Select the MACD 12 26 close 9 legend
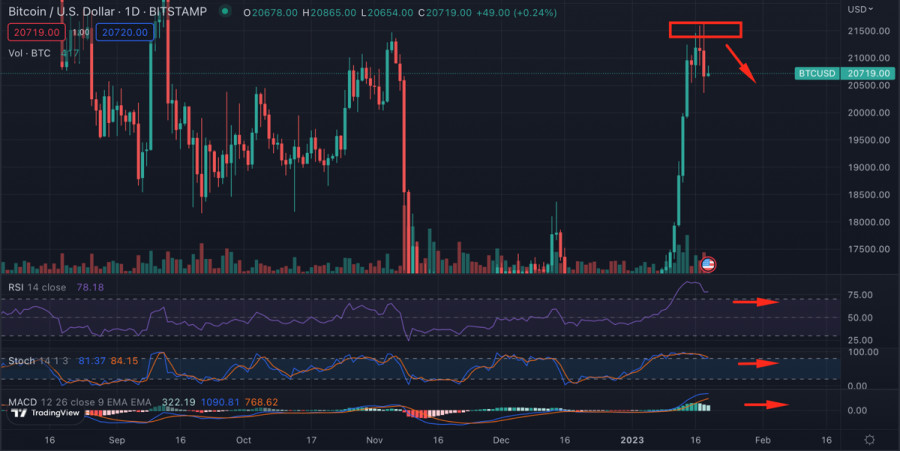This screenshot has width=900, height=451. coord(80,402)
